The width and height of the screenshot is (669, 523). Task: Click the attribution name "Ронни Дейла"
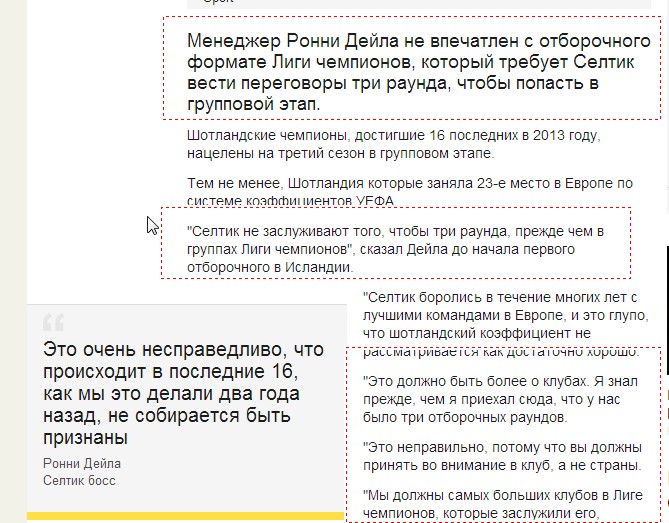[82, 463]
